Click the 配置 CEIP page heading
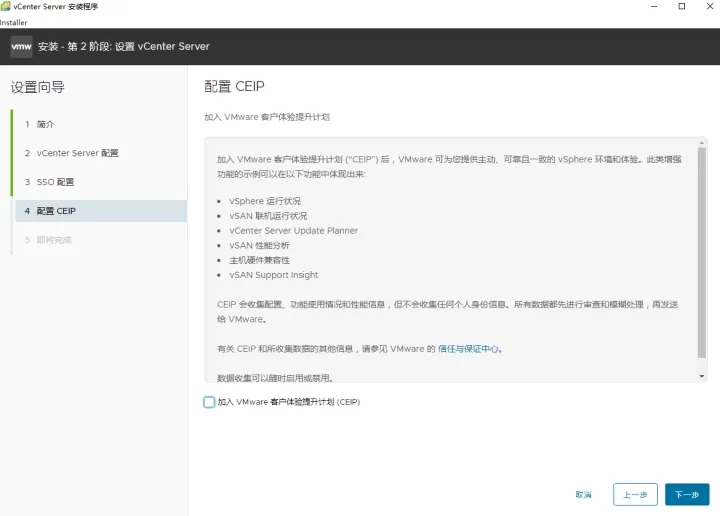Image resolution: width=720 pixels, height=516 pixels. 234,86
